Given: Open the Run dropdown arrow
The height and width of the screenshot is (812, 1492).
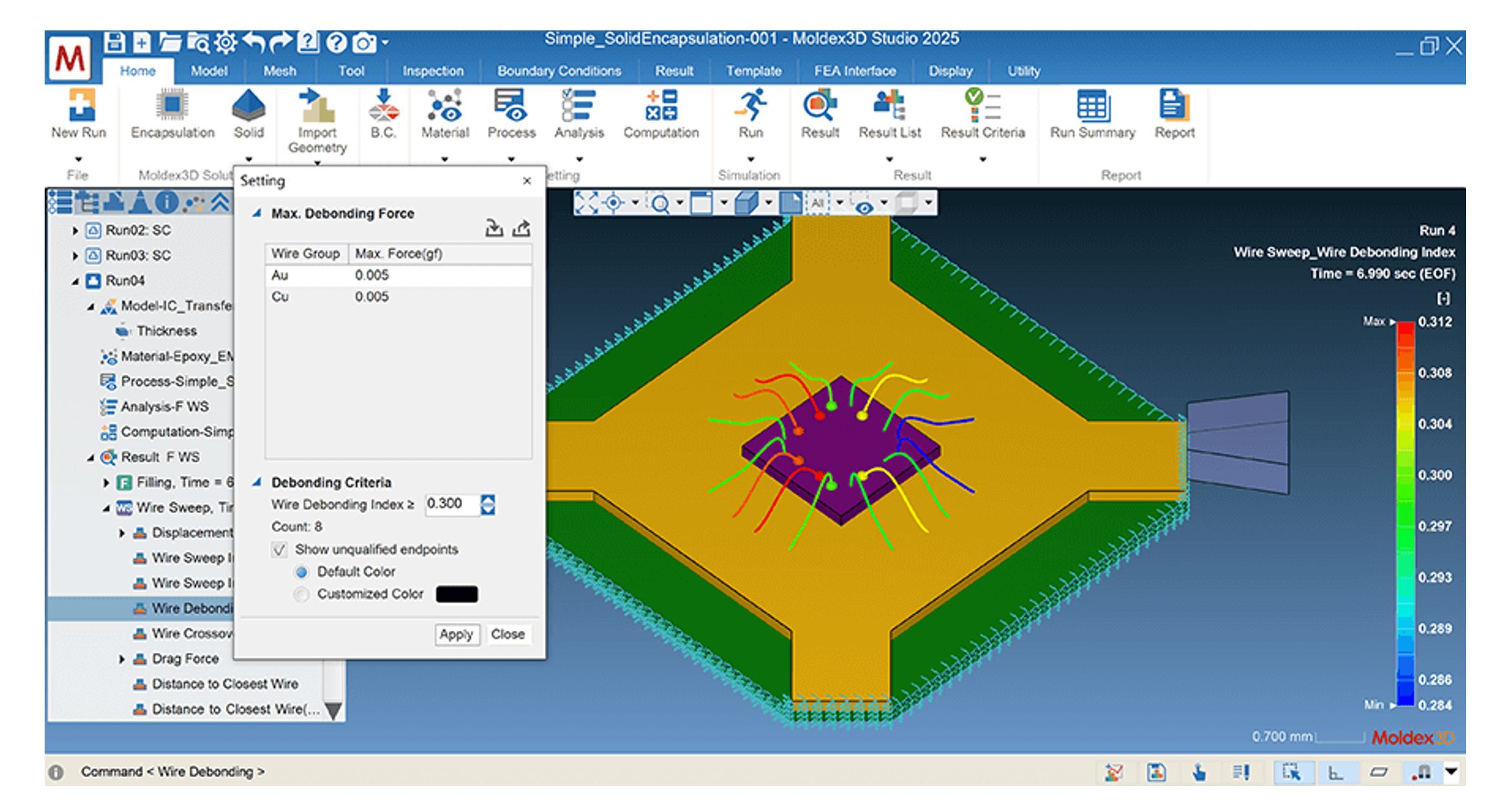Looking at the screenshot, I should (x=751, y=159).
